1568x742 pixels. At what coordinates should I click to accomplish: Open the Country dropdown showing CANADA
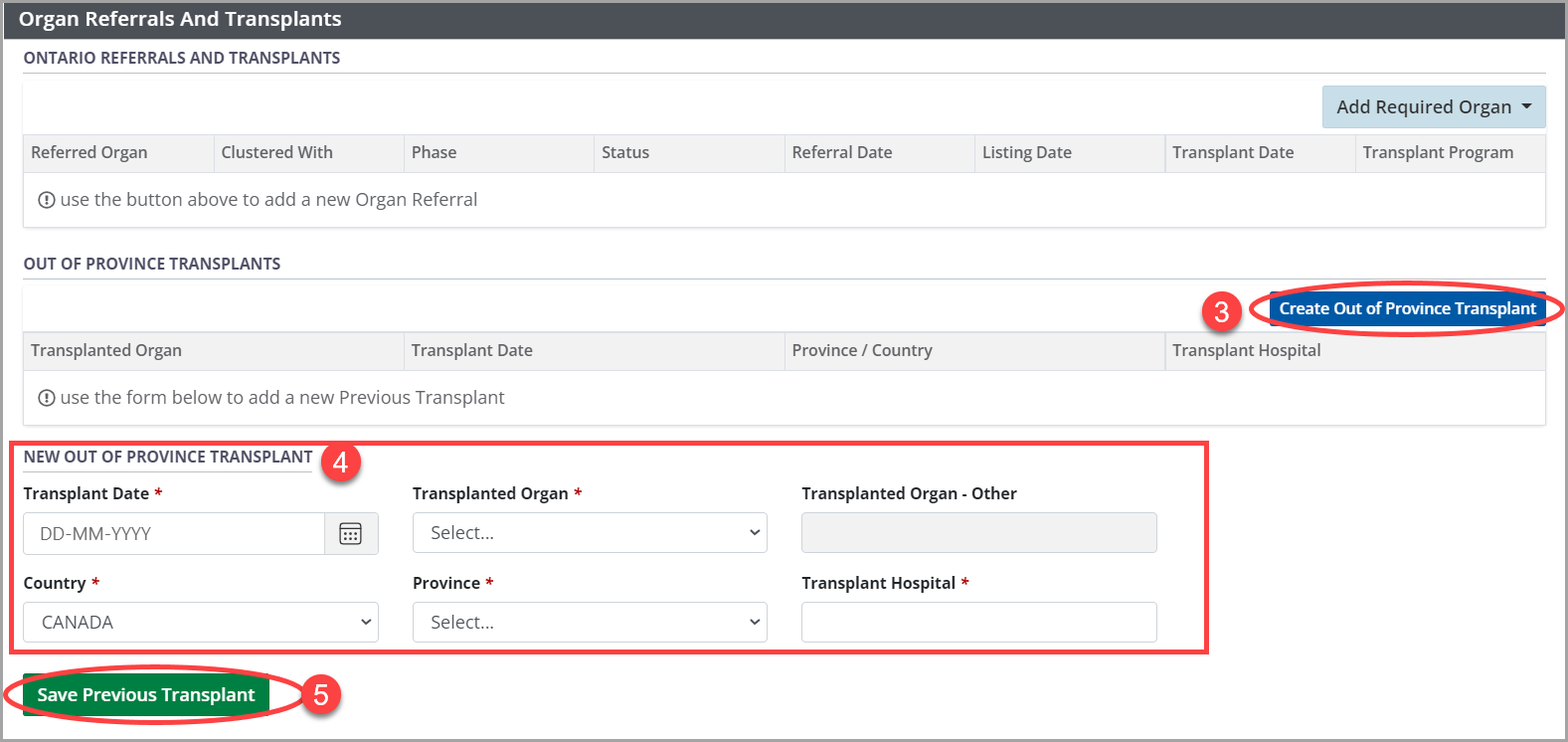200,623
